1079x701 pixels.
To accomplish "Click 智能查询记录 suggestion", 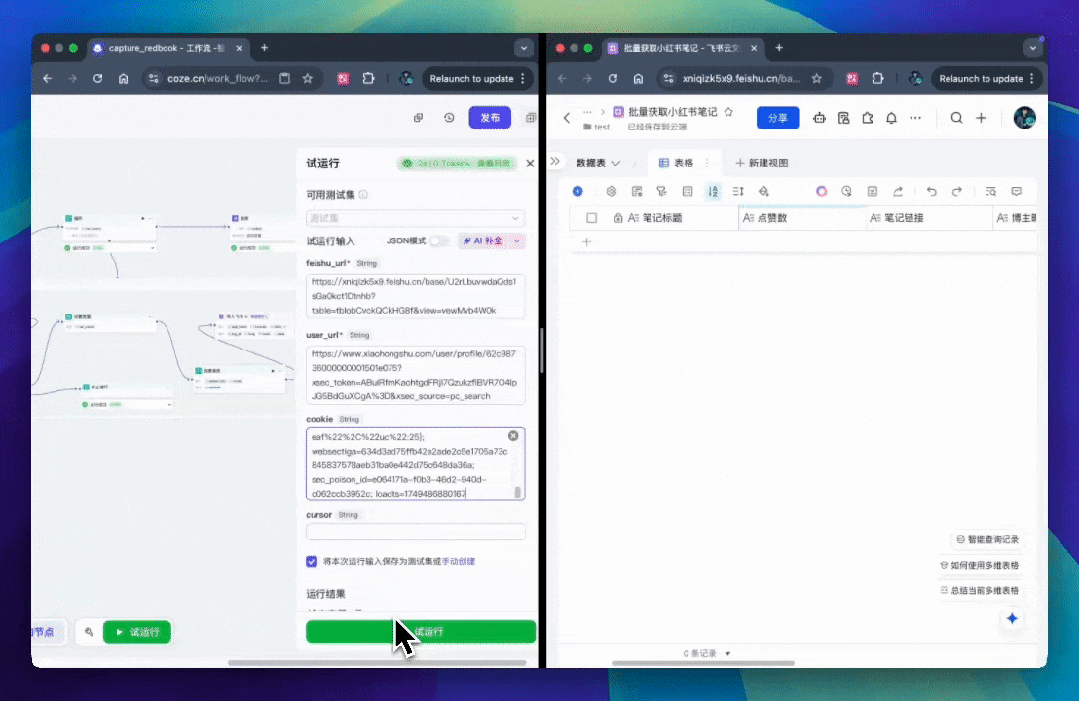I will point(987,539).
